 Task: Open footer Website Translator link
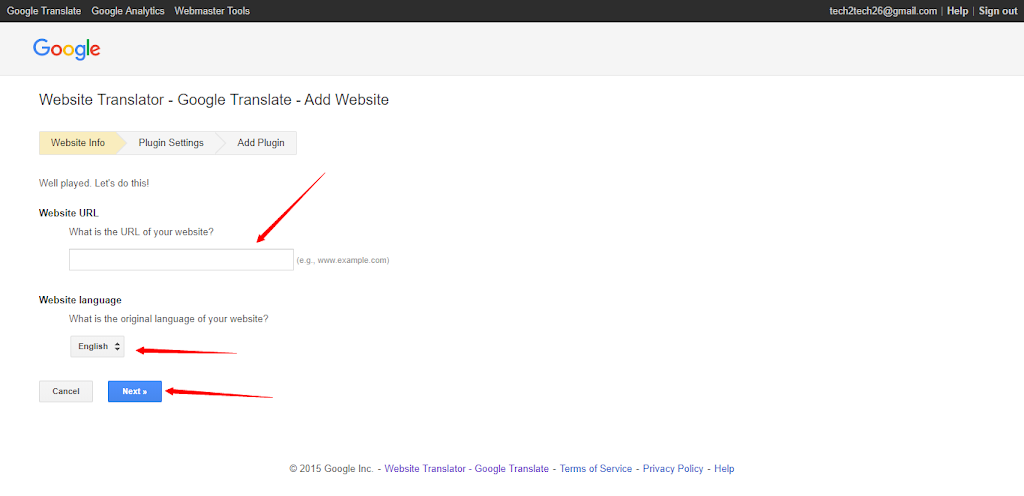click(425, 469)
